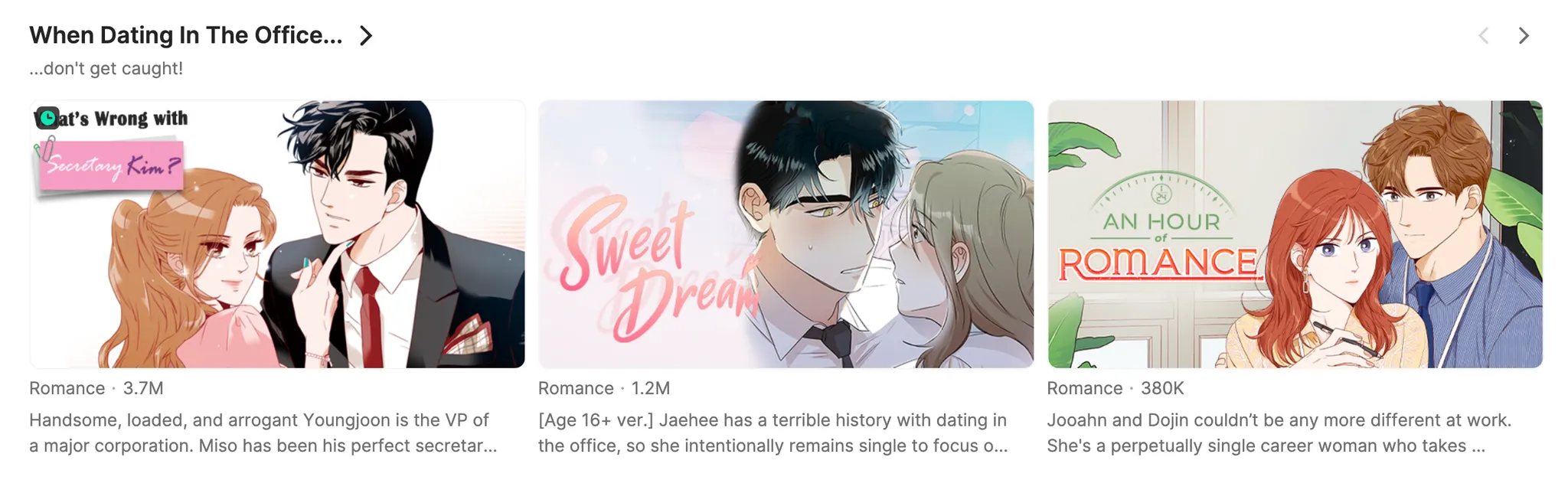This screenshot has width=1568, height=480.
Task: Click the green clock badge on Secretary Kim
Action: [x=47, y=118]
